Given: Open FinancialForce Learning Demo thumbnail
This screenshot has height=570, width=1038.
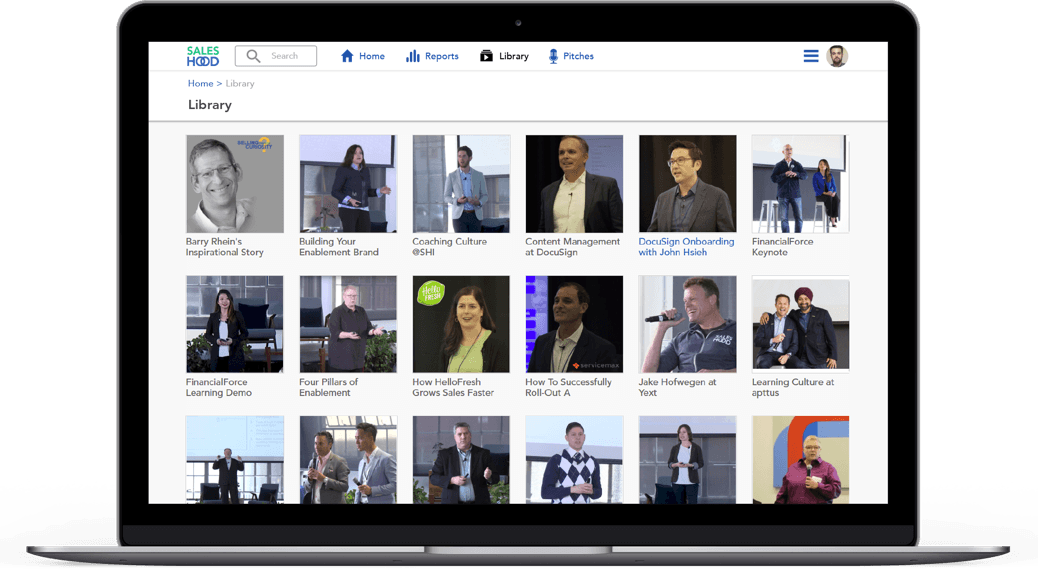Looking at the screenshot, I should [235, 324].
